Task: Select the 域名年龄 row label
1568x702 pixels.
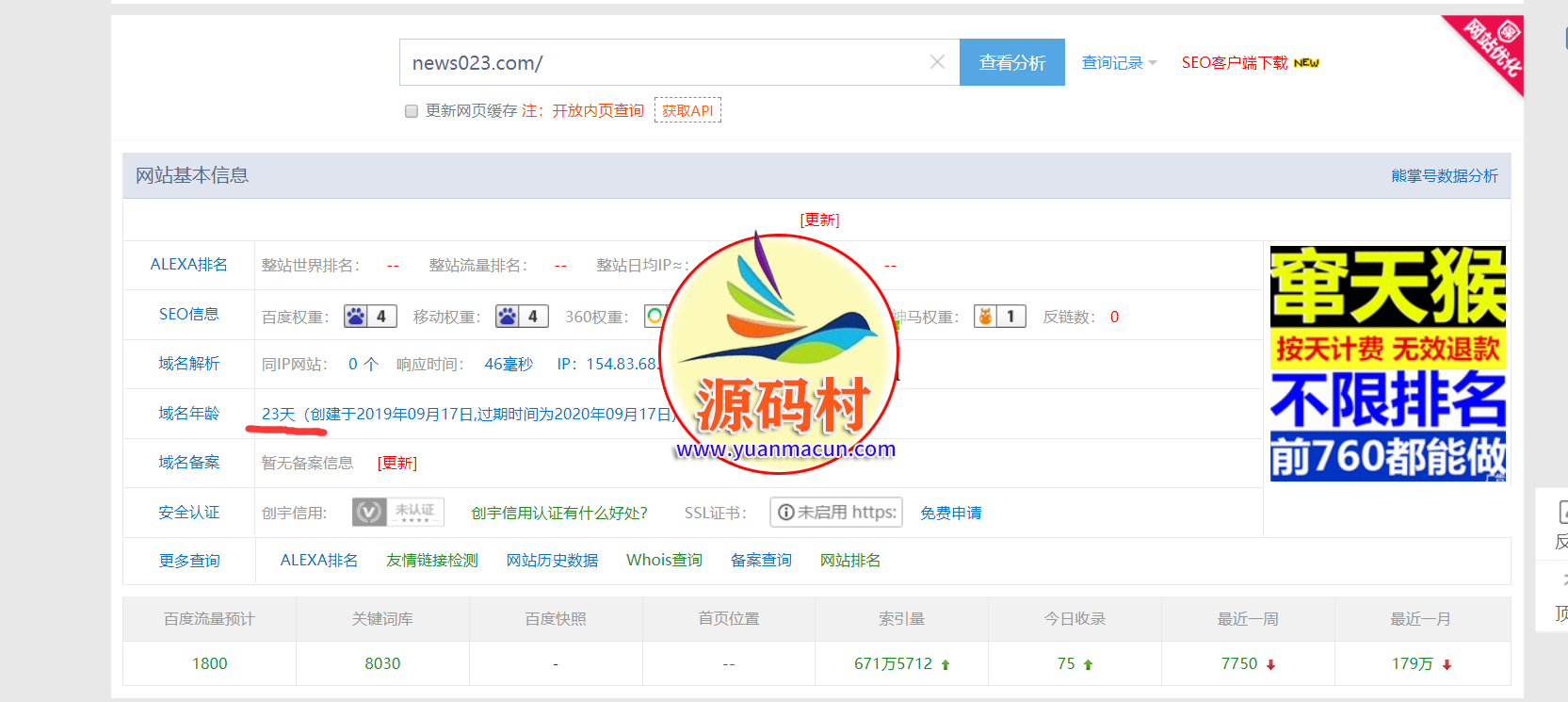Action: 188,414
